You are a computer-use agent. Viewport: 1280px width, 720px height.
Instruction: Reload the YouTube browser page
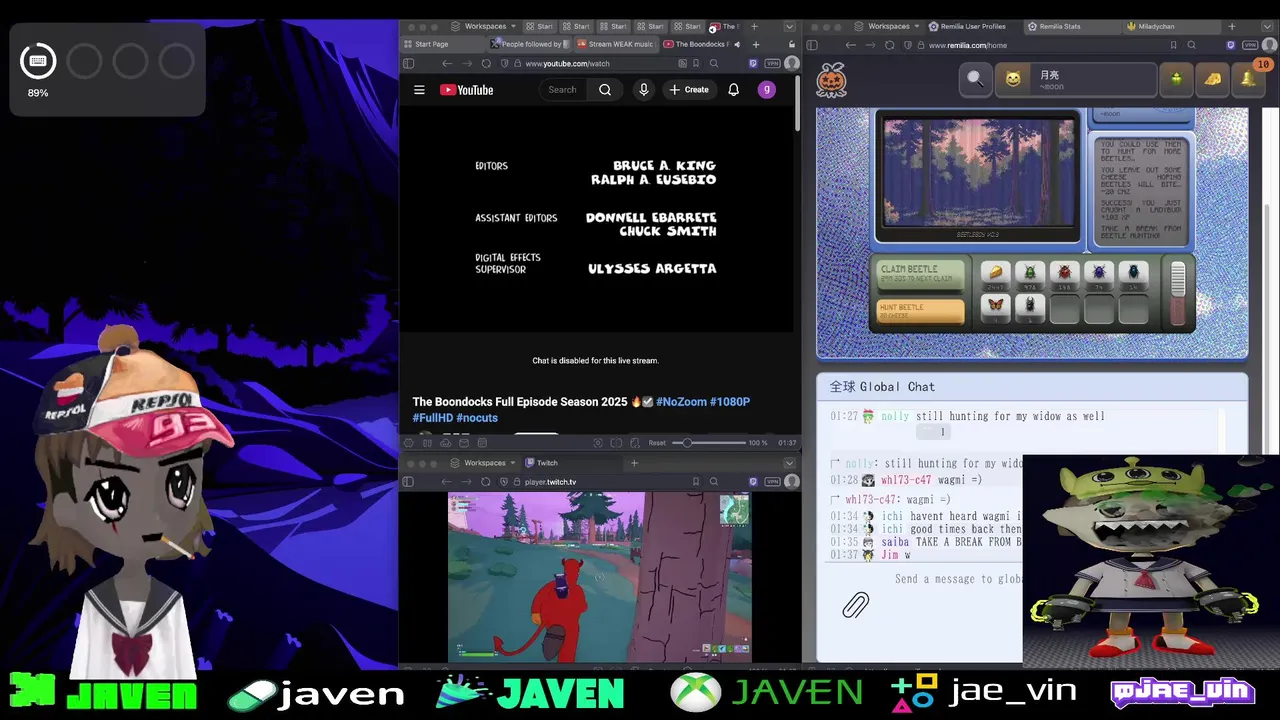click(x=486, y=63)
